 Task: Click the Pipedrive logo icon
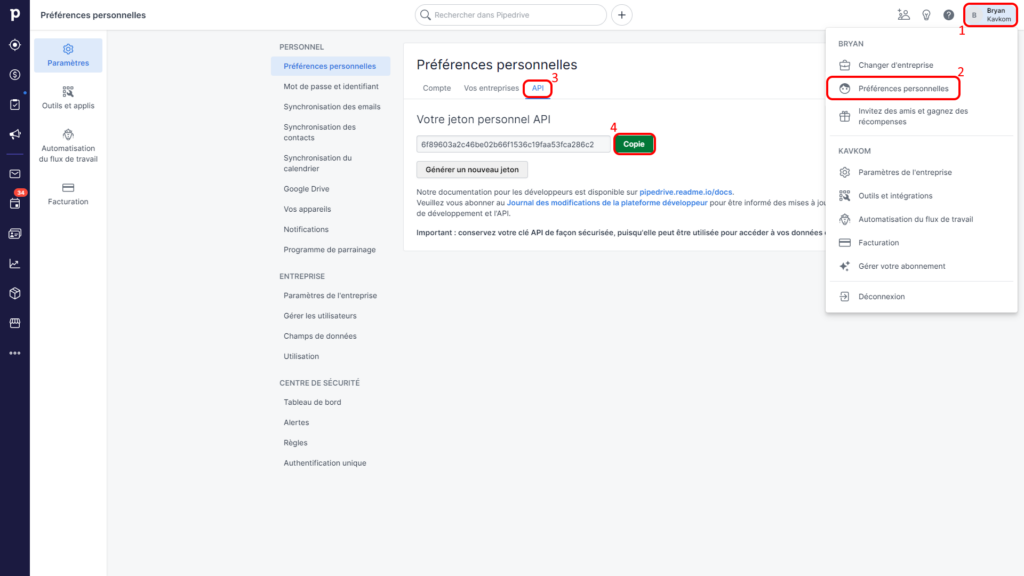pyautogui.click(x=14, y=14)
